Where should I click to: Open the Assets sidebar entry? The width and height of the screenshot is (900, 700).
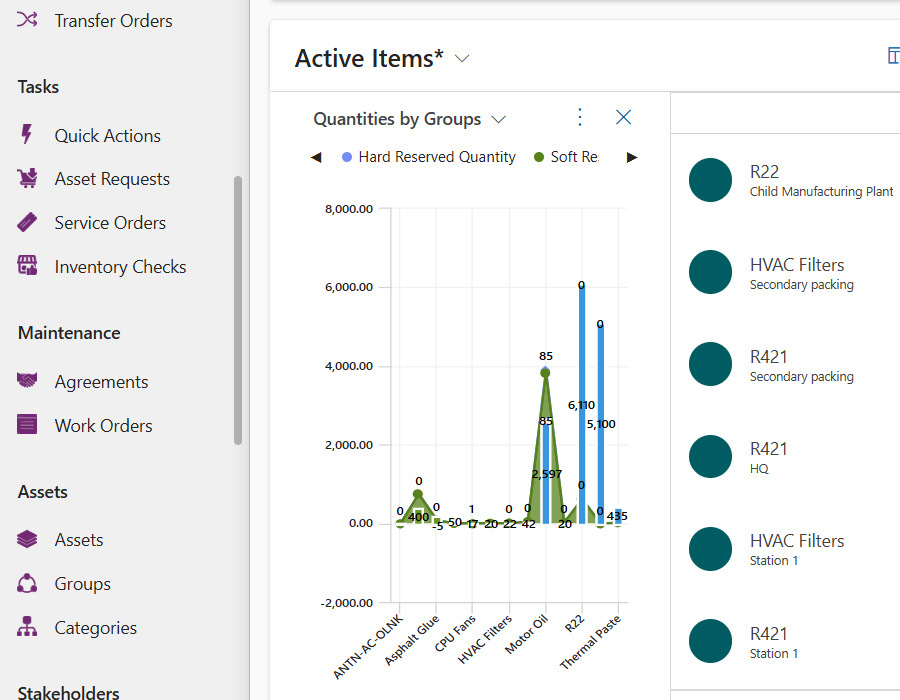tap(79, 540)
